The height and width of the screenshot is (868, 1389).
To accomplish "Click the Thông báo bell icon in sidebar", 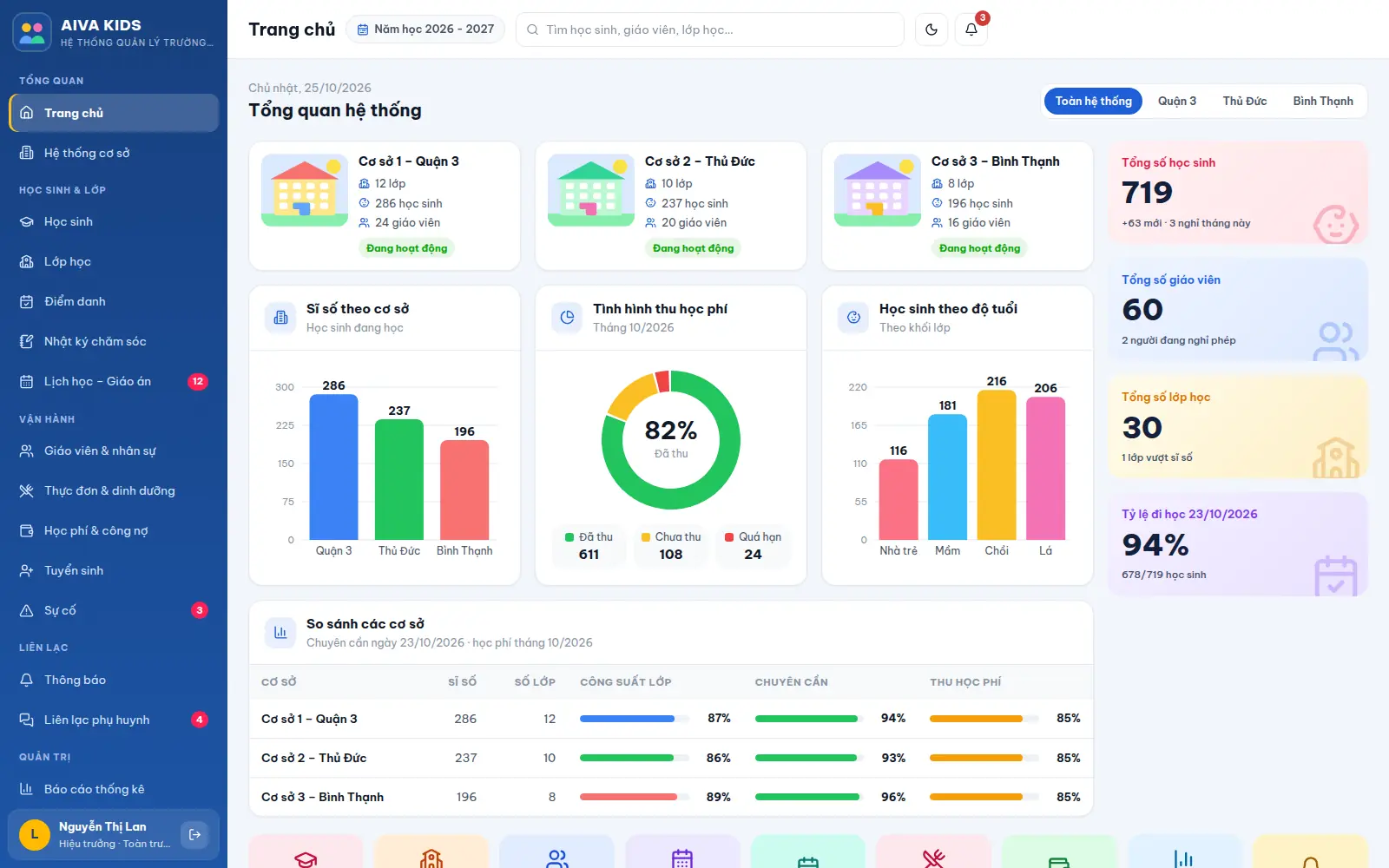I will pos(27,680).
